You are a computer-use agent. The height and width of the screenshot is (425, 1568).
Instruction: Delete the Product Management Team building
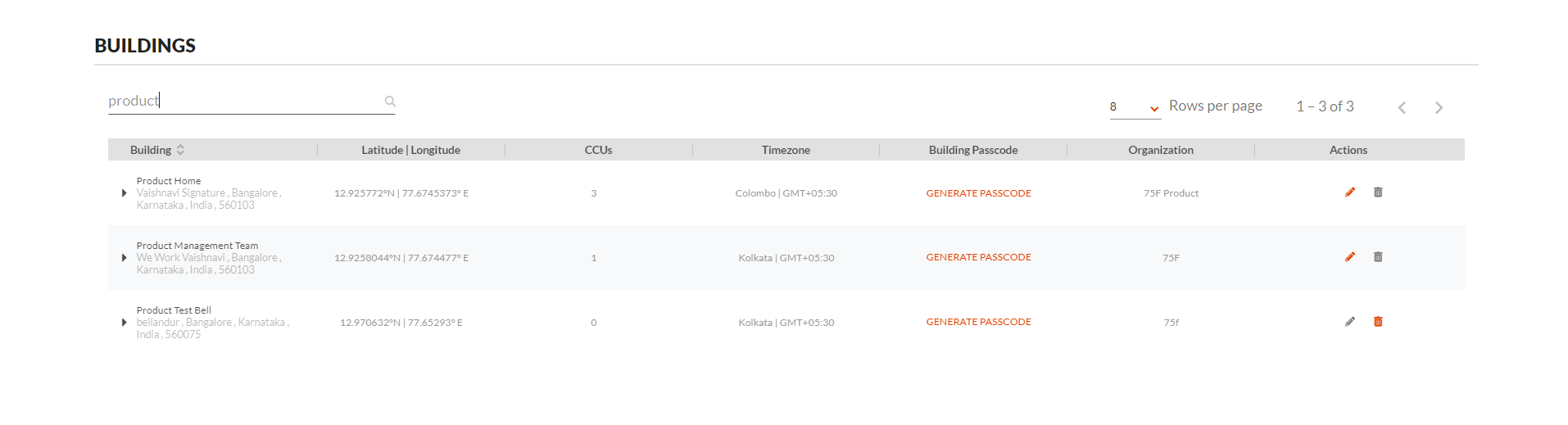tap(1378, 257)
